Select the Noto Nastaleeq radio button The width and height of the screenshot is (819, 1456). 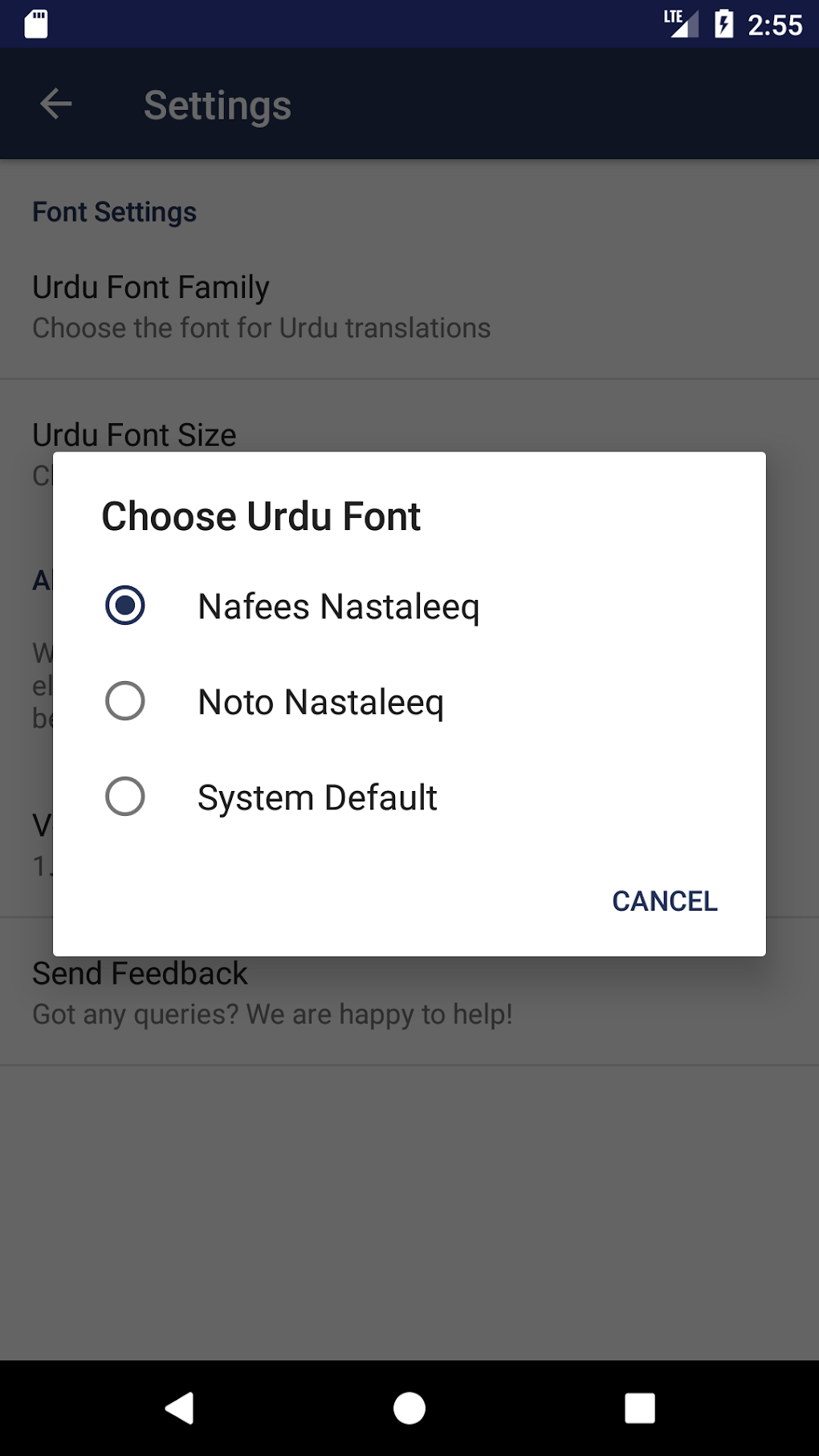[125, 701]
